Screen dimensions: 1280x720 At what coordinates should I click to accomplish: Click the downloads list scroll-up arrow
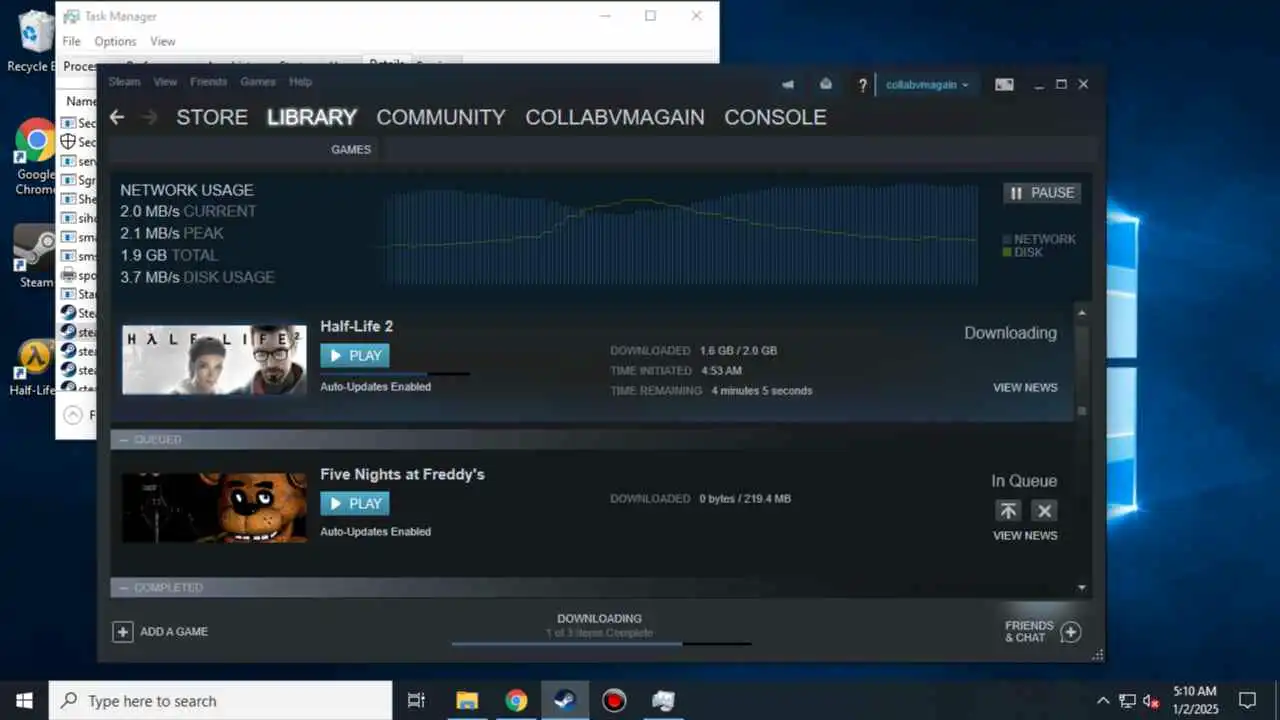coord(1082,313)
